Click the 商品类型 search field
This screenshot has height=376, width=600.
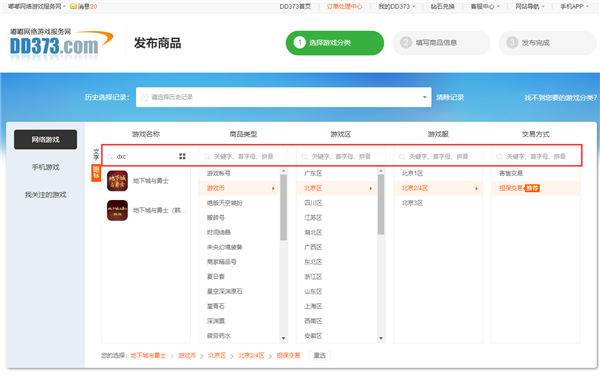(x=243, y=156)
